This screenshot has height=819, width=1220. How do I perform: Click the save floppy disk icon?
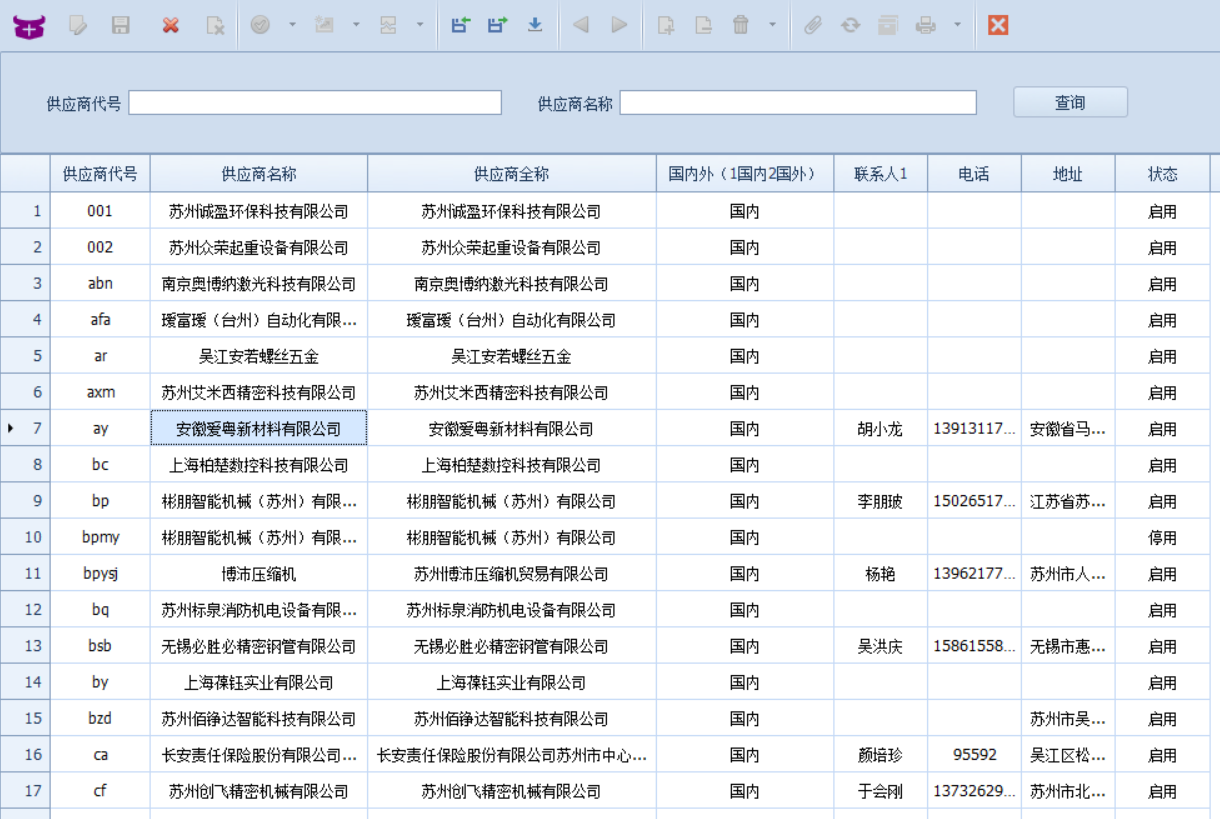point(121,26)
